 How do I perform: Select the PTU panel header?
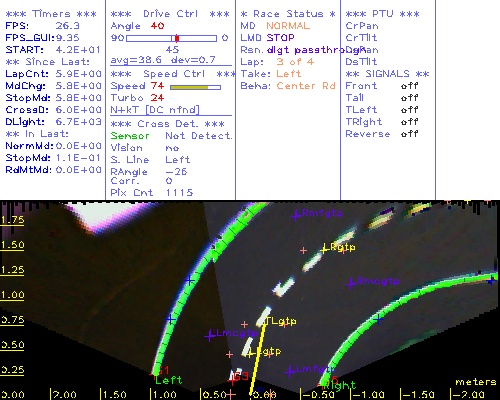click(382, 14)
